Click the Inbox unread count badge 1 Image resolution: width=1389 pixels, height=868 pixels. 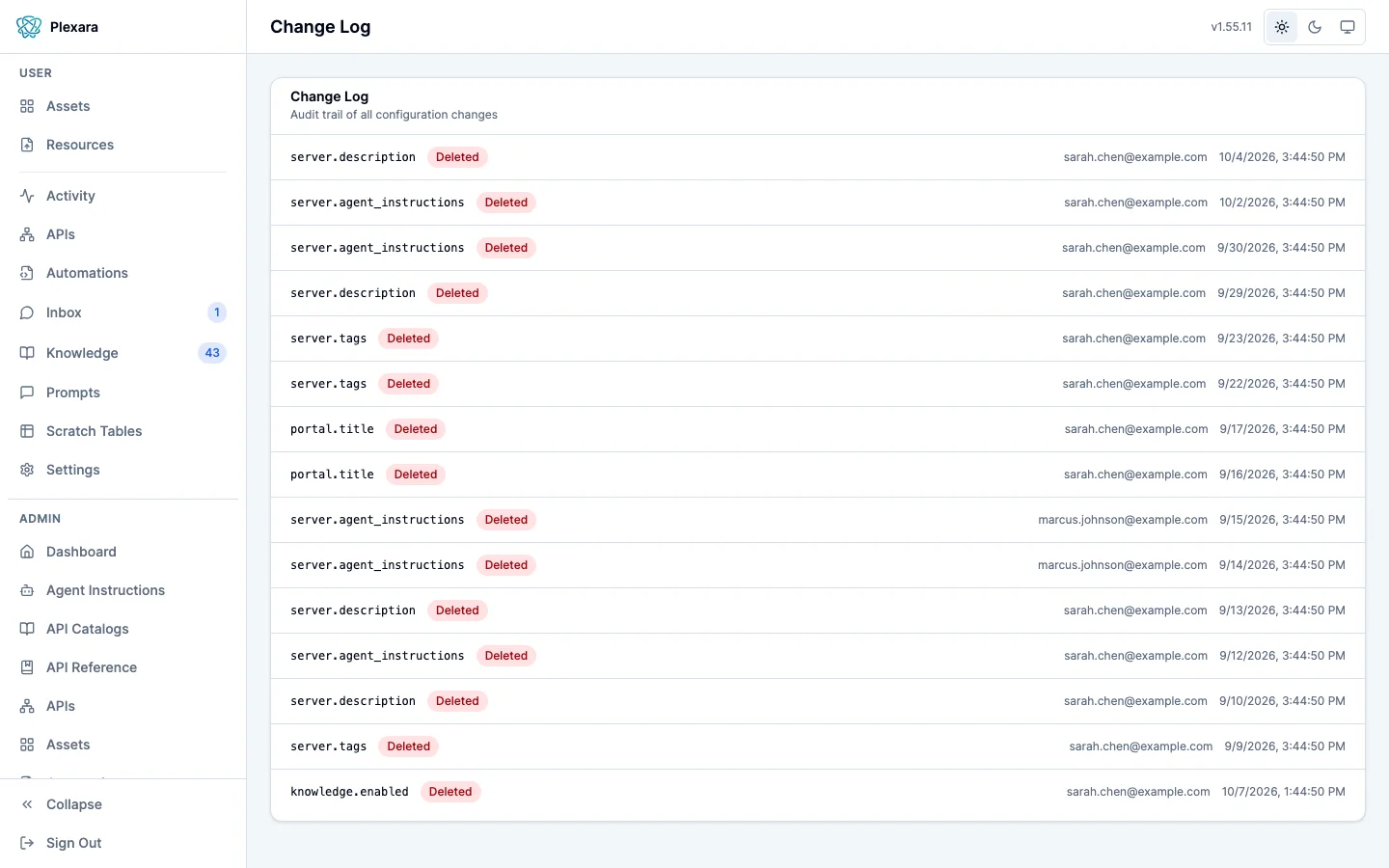(x=217, y=312)
